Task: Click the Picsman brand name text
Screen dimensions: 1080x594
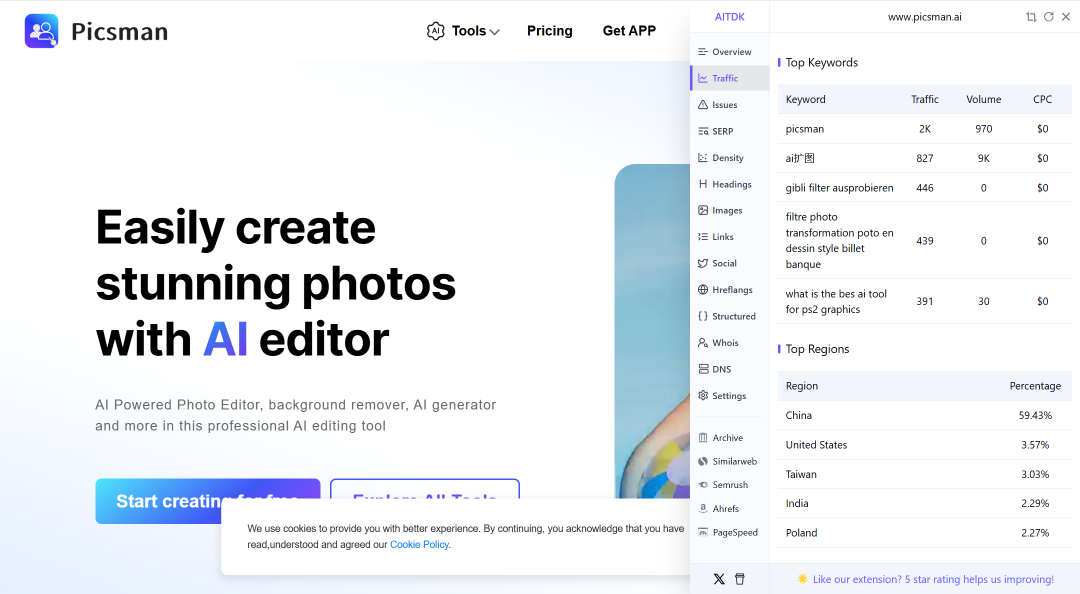Action: point(119,32)
